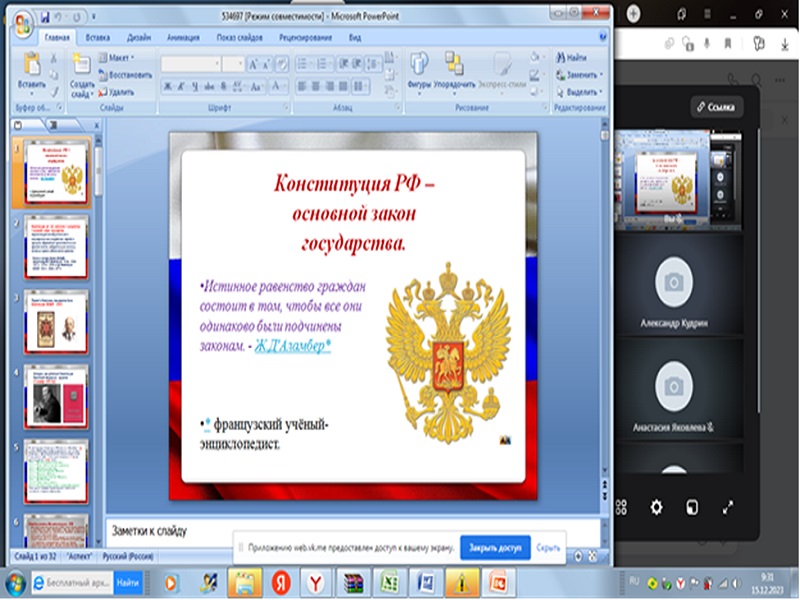
Task: Switch to the Дизайн tab
Action: point(139,37)
